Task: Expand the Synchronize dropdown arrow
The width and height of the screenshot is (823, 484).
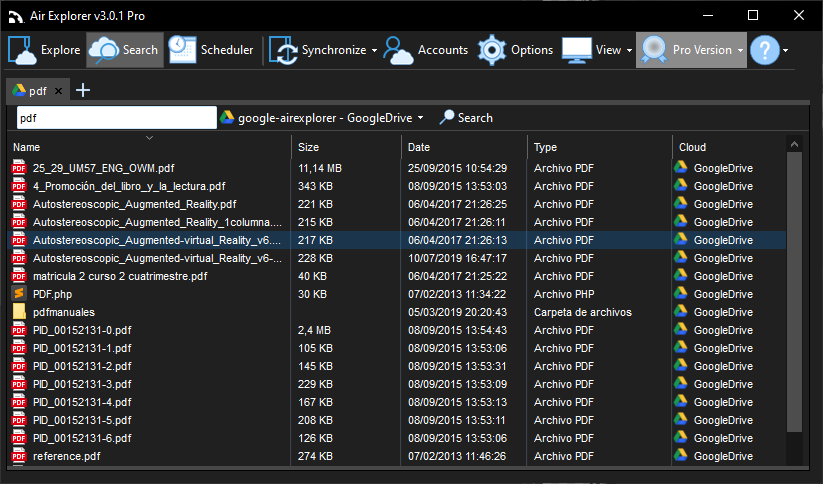Action: (374, 50)
